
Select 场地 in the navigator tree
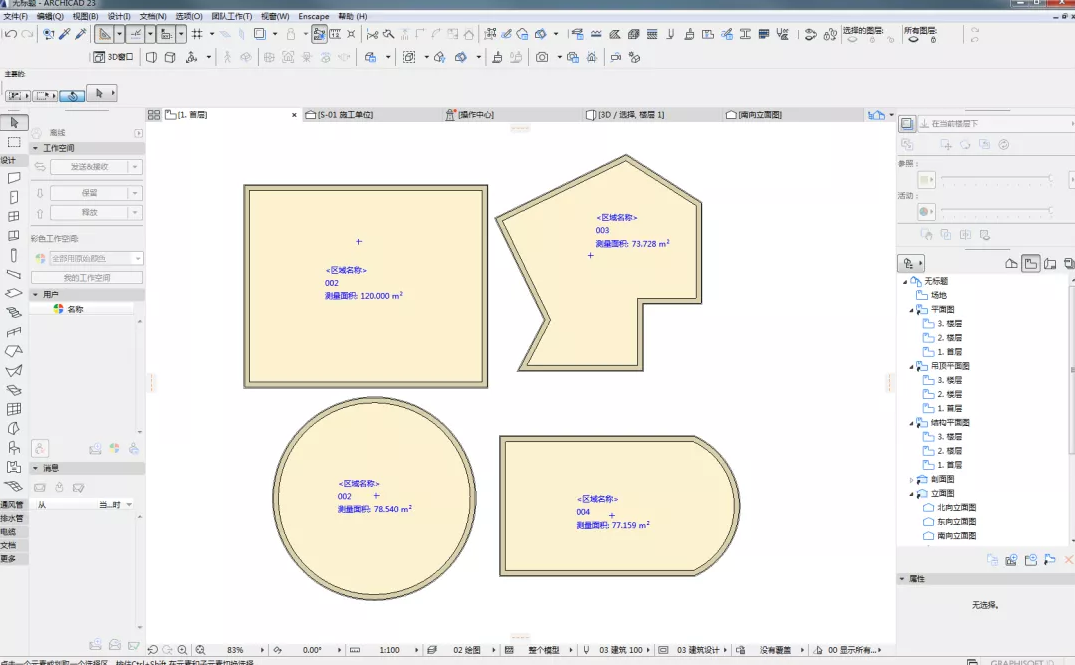939,295
